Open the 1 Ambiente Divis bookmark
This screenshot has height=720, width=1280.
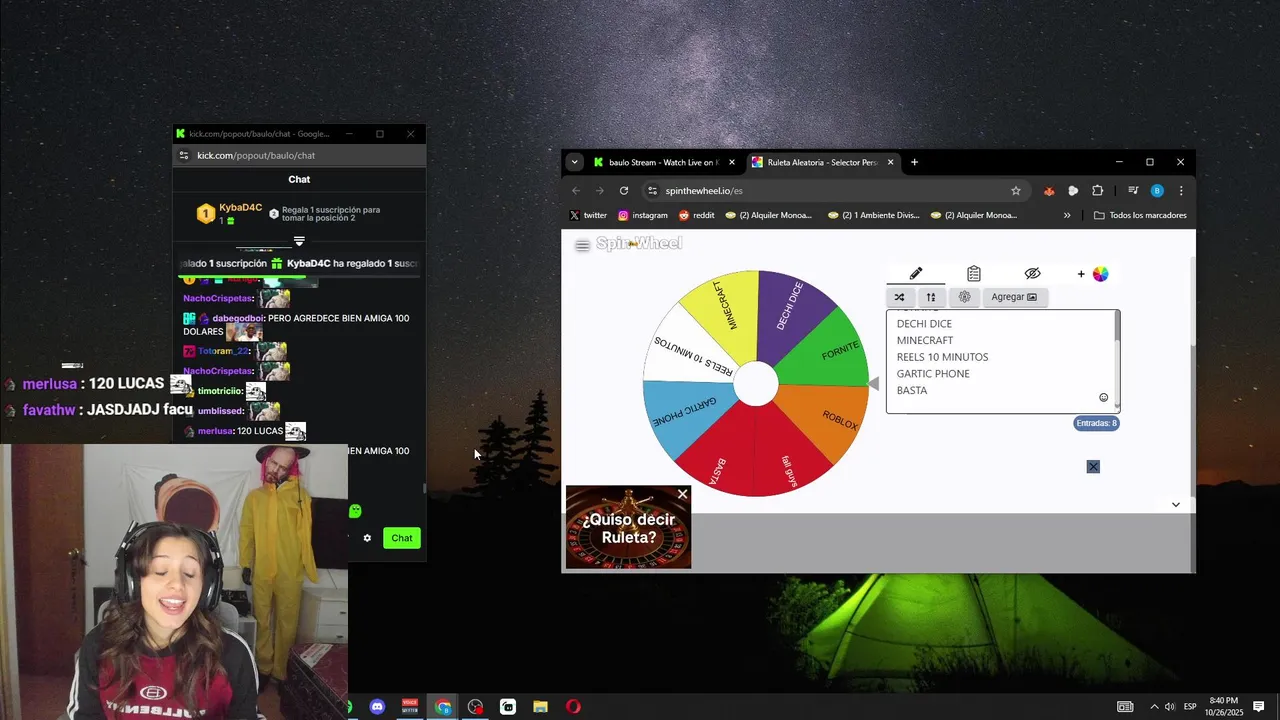873,215
